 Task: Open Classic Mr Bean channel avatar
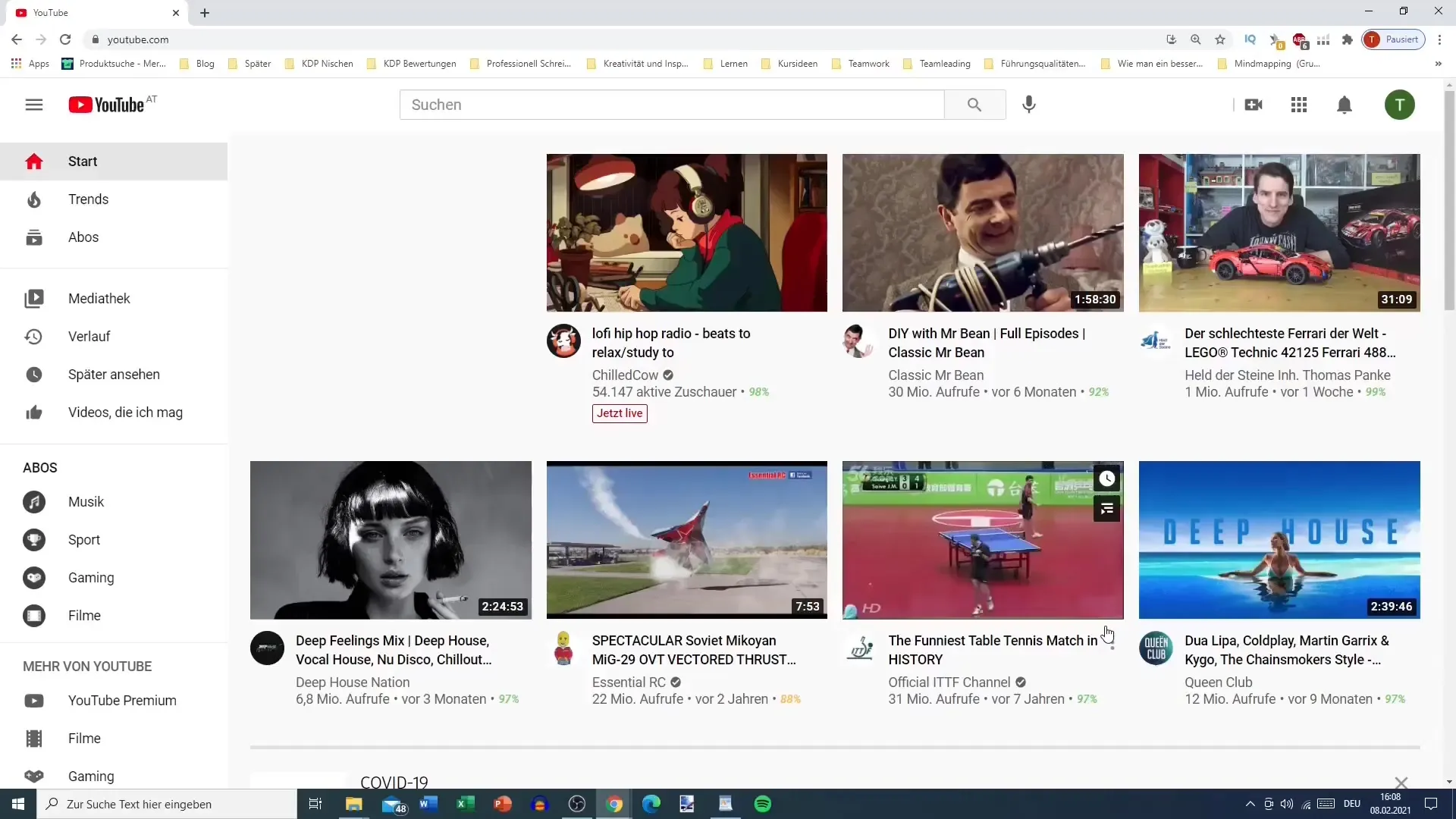tap(859, 341)
